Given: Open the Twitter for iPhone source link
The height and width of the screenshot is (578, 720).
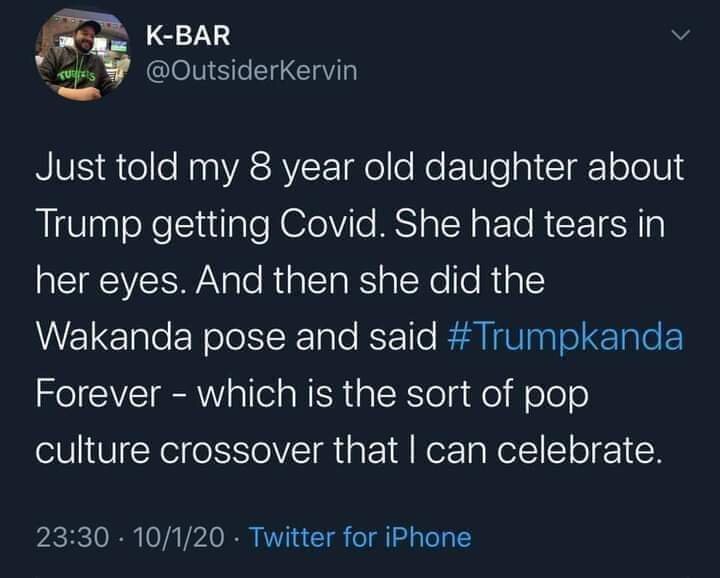Looking at the screenshot, I should tap(358, 537).
